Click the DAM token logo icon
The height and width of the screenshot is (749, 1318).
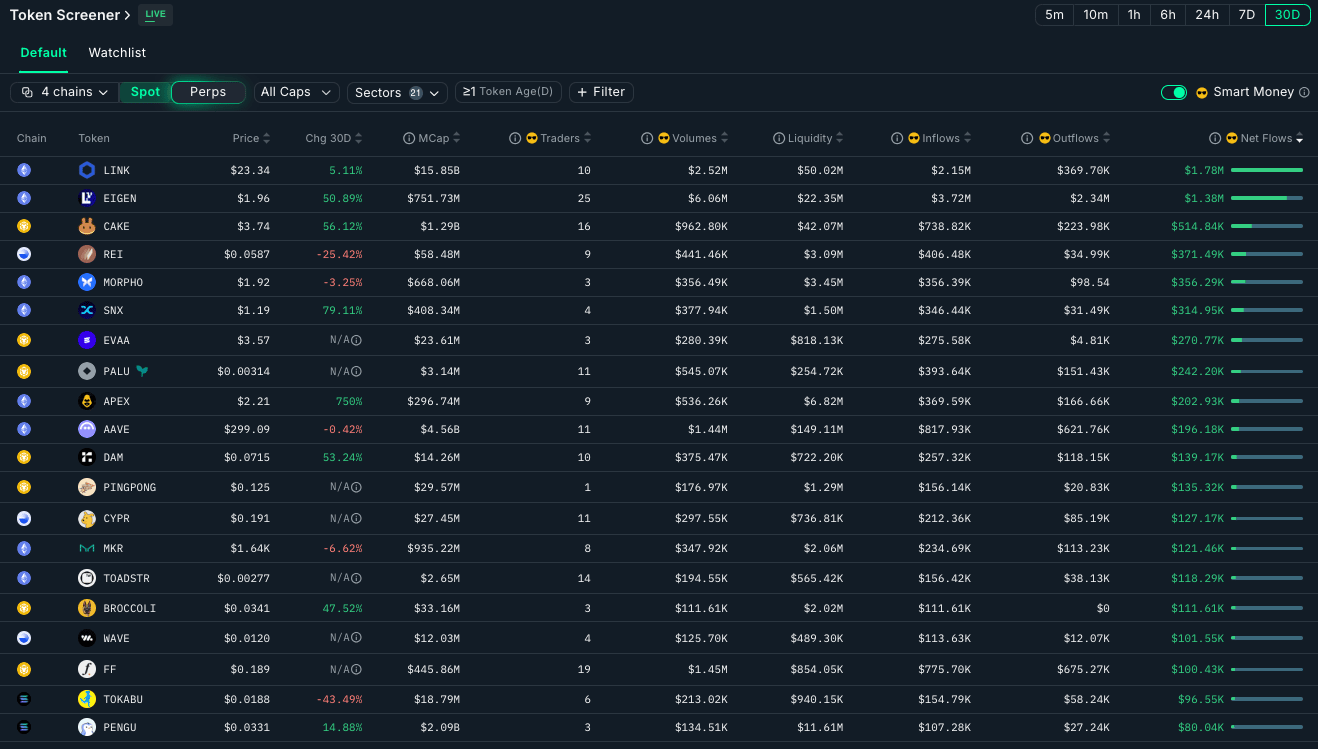87,457
